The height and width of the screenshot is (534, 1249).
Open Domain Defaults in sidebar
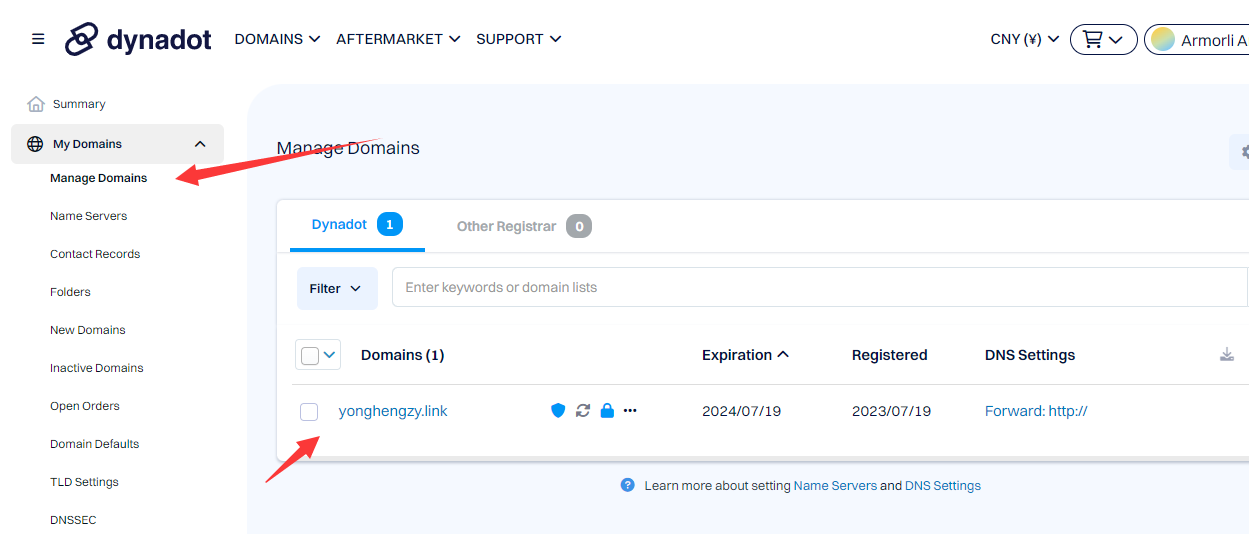(95, 444)
